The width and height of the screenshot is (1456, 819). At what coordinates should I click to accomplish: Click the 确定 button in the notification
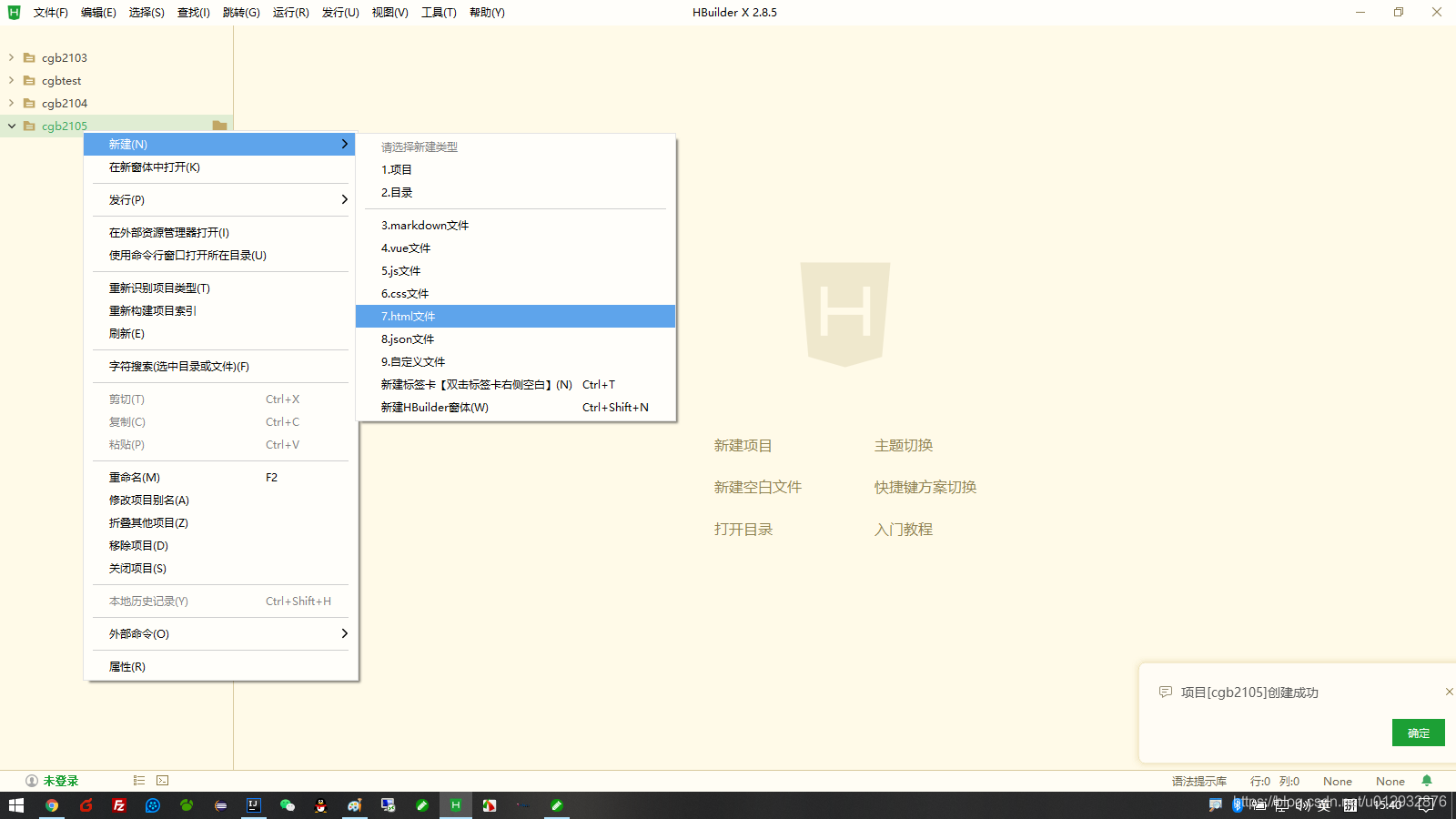[1417, 733]
